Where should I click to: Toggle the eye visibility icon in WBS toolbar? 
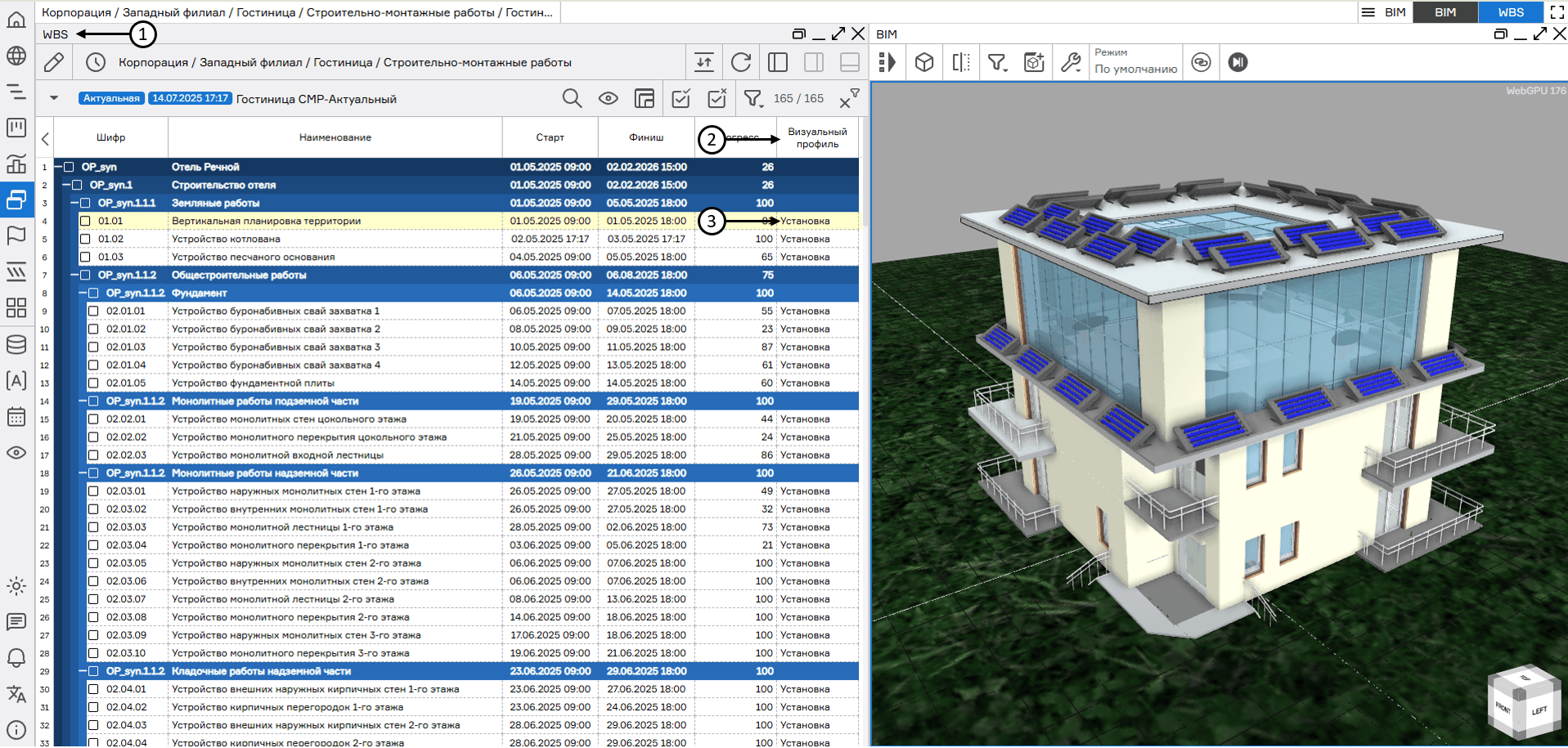608,99
